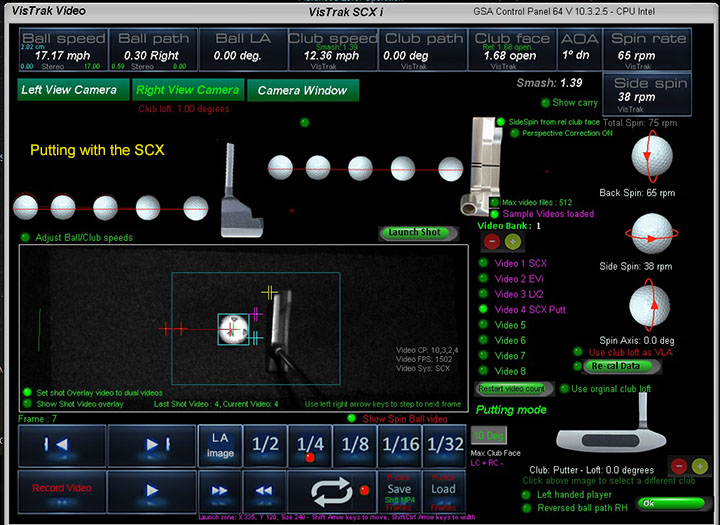Screen dimensions: 720x525
Task: Toggle Show Spin Ball video
Action: tap(352, 418)
